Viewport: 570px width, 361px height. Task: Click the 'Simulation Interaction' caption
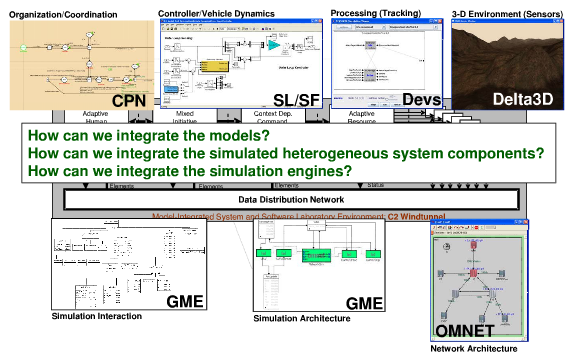tap(97, 316)
